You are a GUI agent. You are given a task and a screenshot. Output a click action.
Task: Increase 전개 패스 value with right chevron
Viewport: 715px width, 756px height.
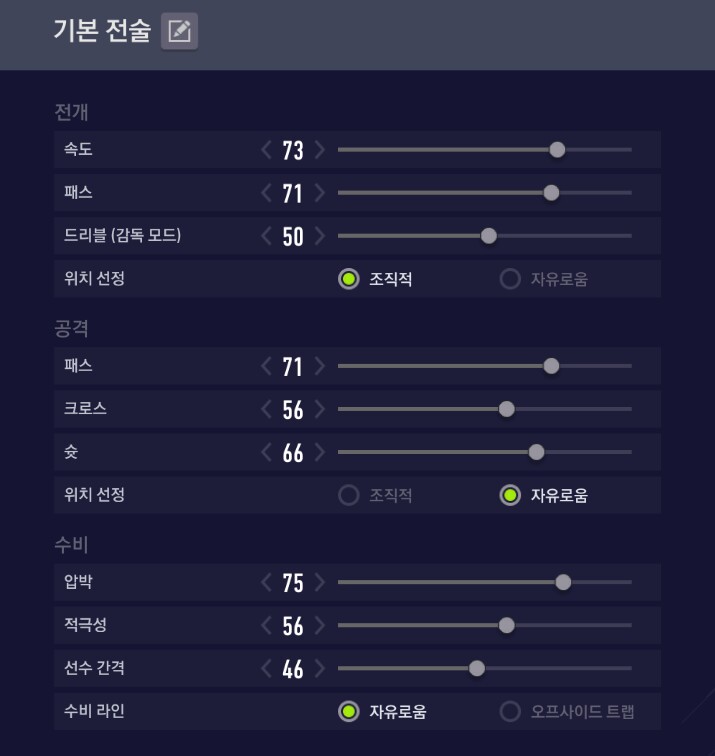point(320,193)
